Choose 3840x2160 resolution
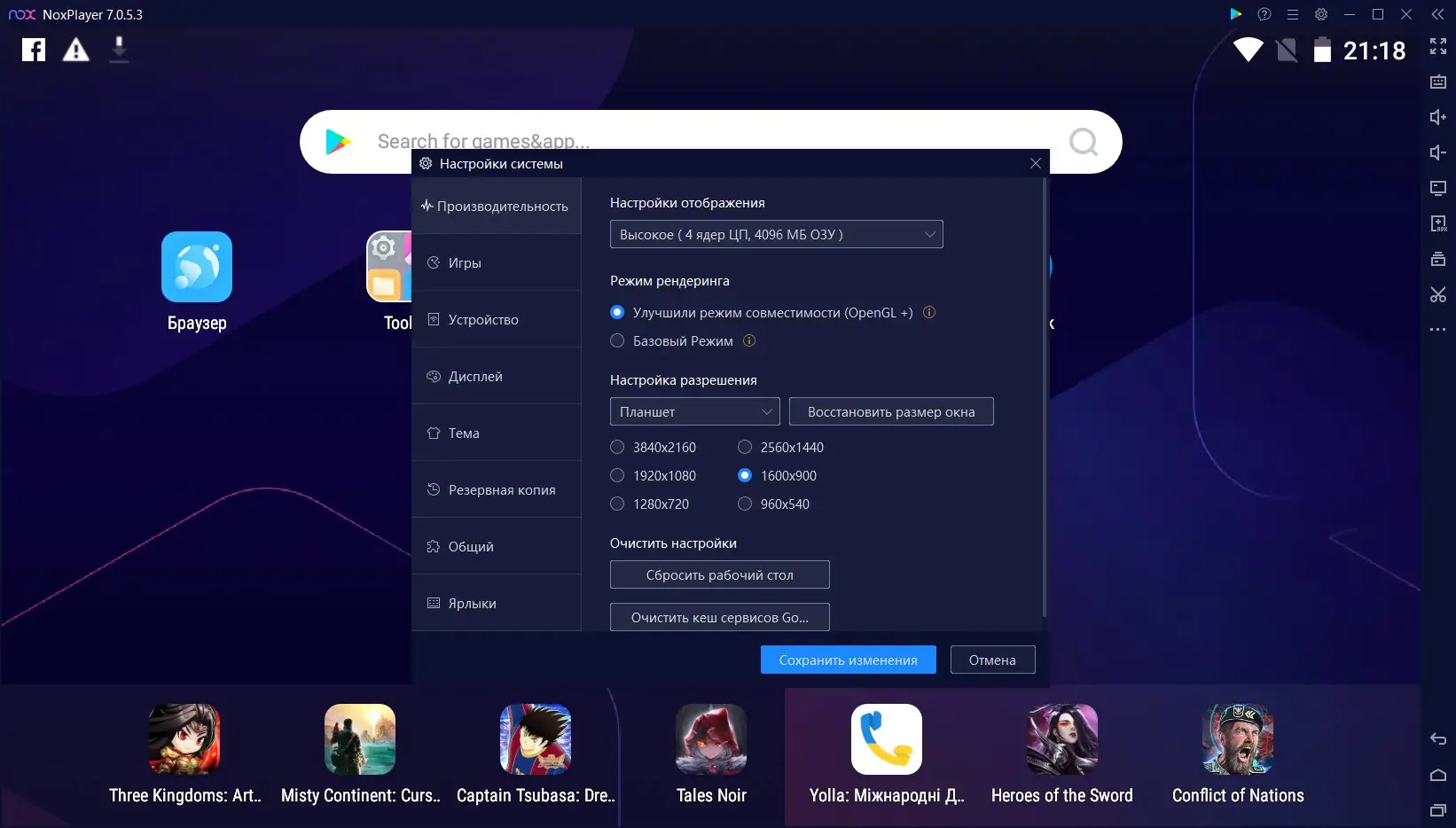1456x828 pixels. [x=617, y=447]
